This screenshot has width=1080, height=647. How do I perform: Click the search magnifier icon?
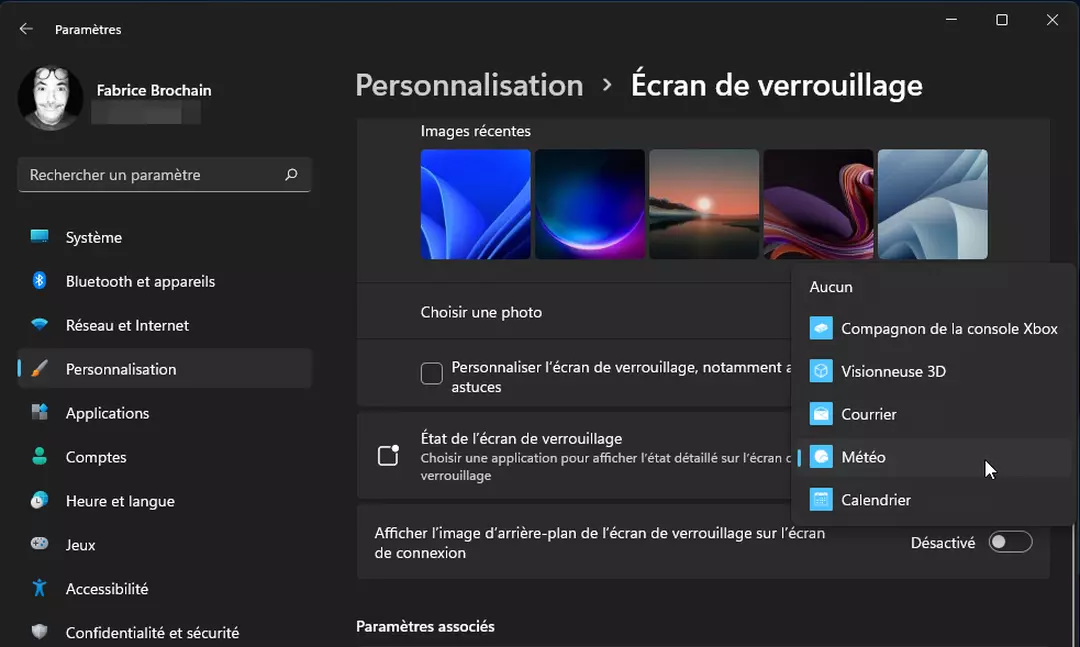[291, 175]
